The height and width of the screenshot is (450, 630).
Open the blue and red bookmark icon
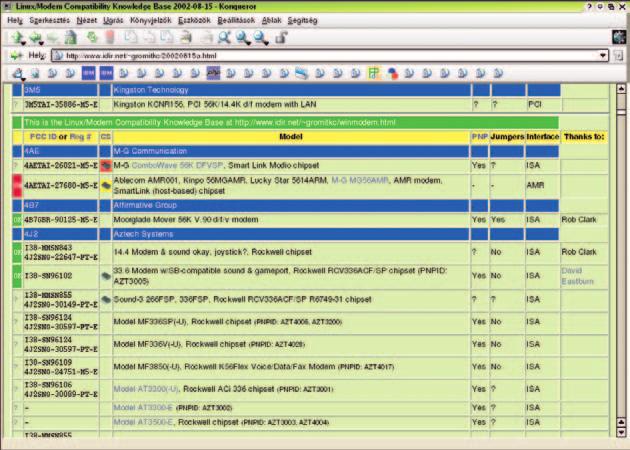pos(392,74)
